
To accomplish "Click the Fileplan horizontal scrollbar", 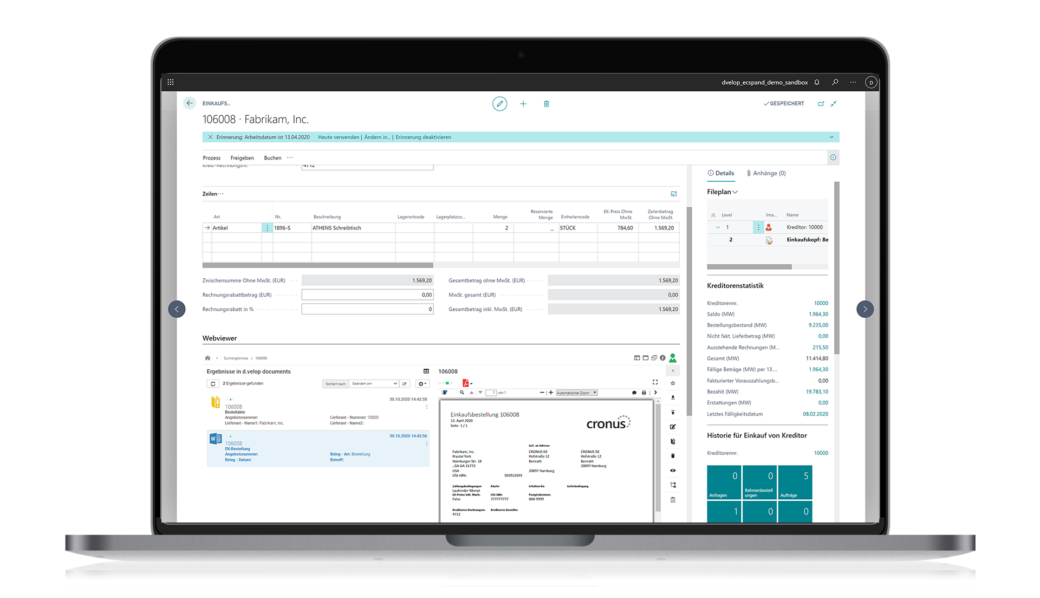I will point(749,267).
